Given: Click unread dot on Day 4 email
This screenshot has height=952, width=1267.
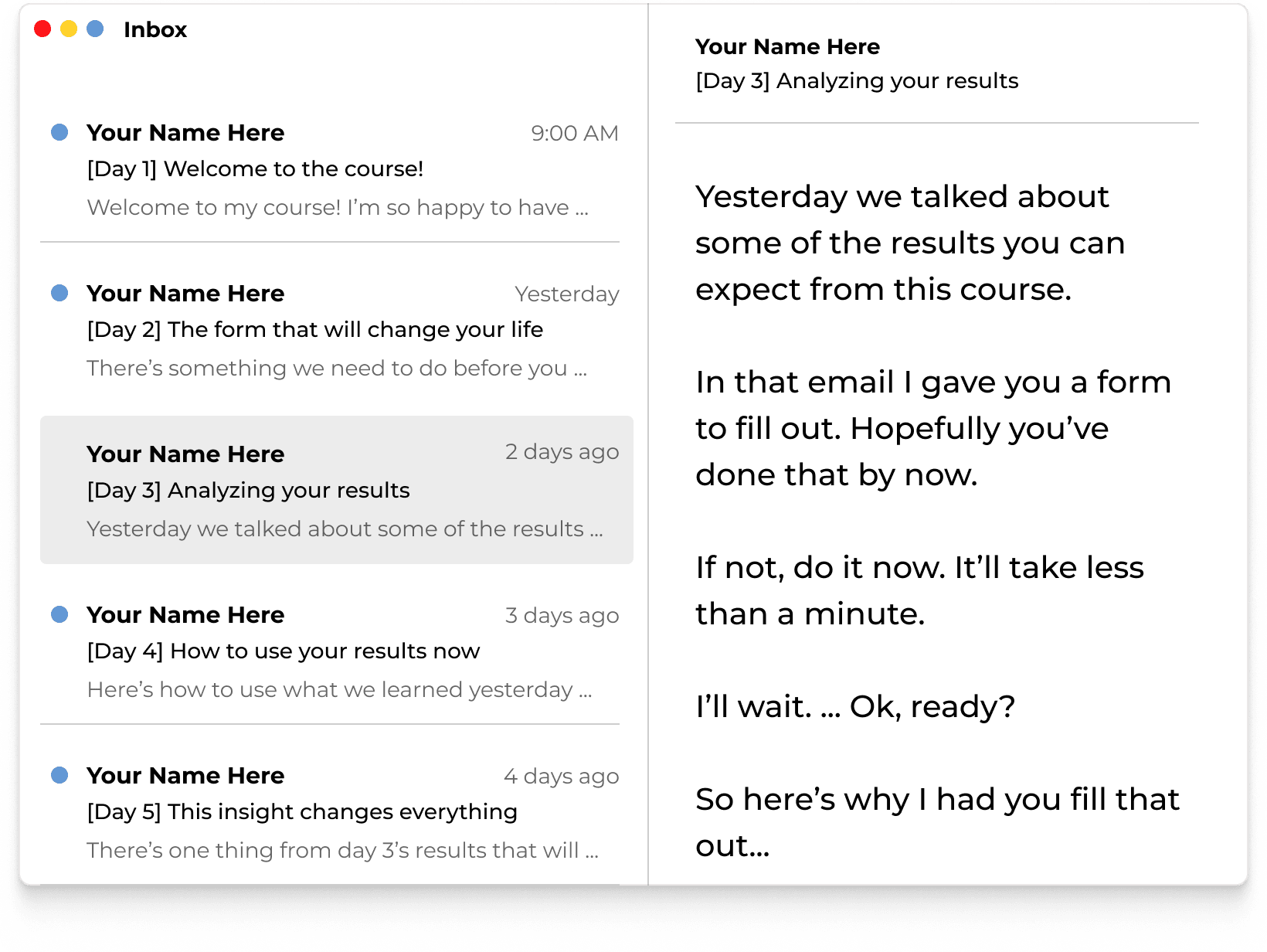Looking at the screenshot, I should (x=59, y=614).
